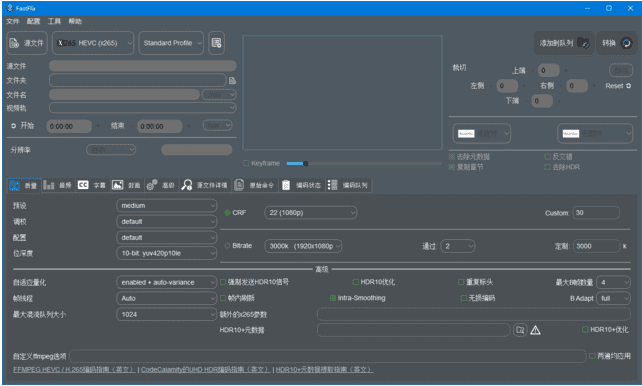The image size is (642, 386).
Task: Open the 文件 menu
Action: (x=13, y=21)
